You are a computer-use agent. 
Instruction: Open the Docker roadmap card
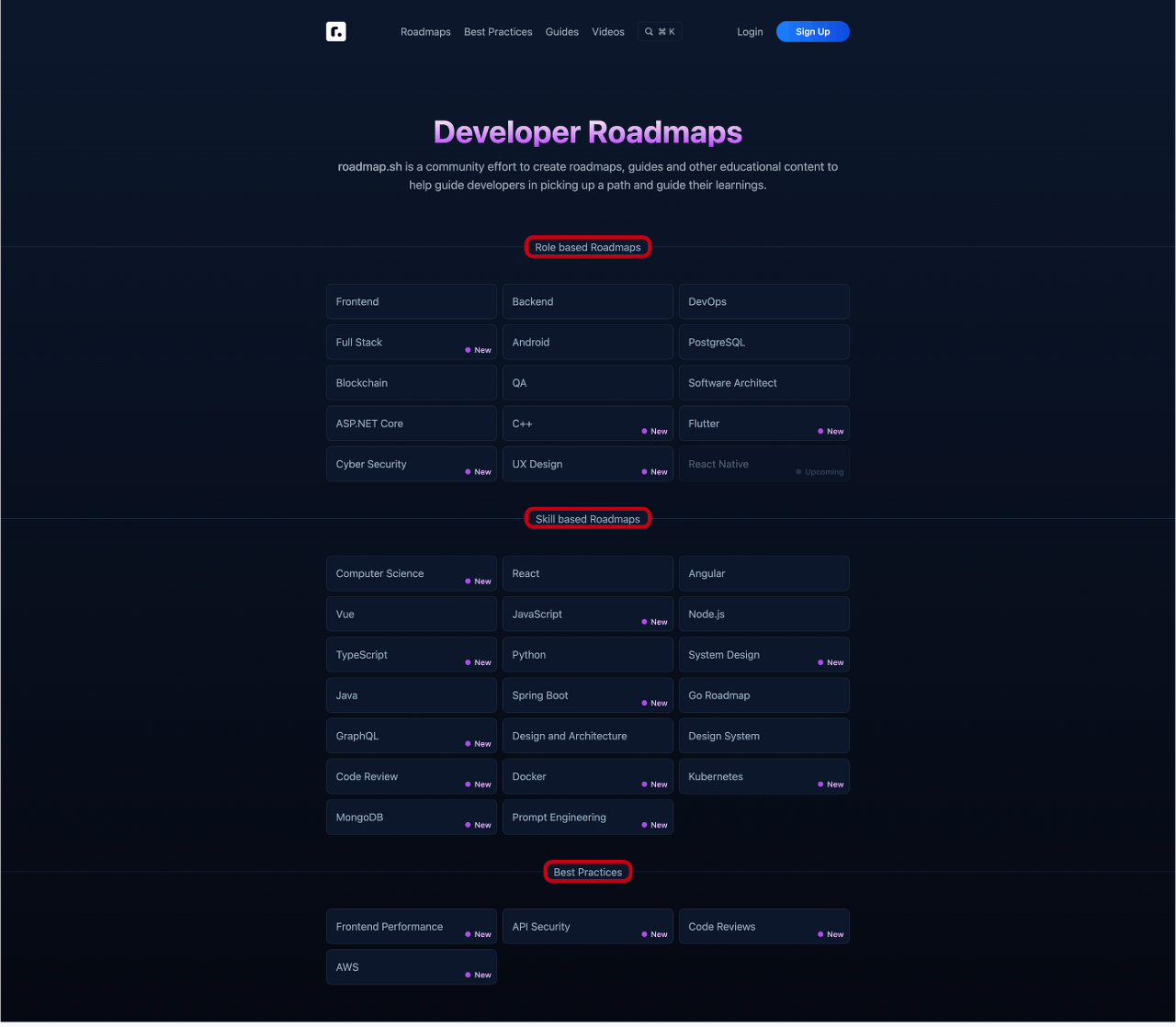click(588, 776)
